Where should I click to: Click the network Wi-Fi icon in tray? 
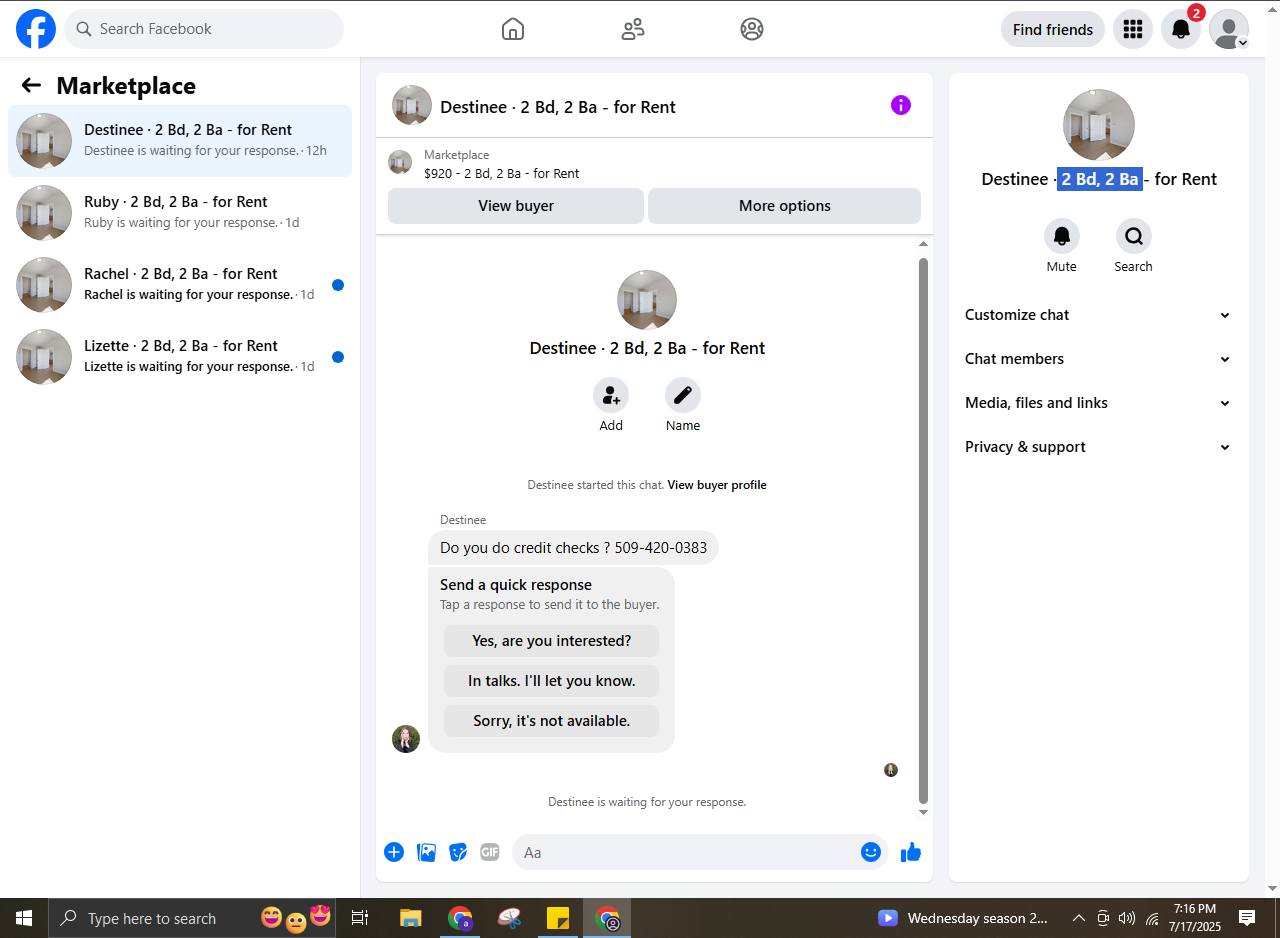1152,918
